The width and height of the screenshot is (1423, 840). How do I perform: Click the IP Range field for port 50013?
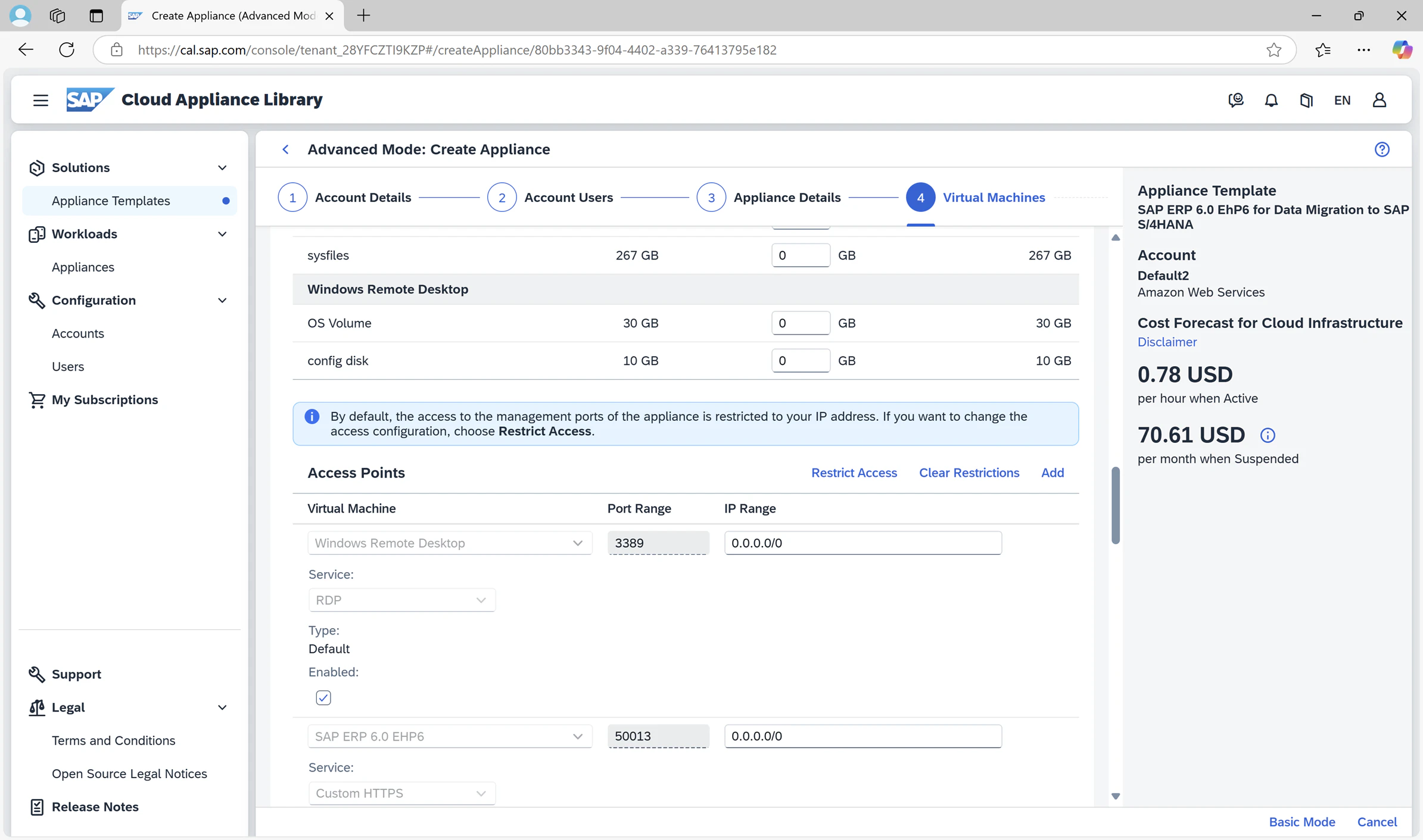point(862,736)
